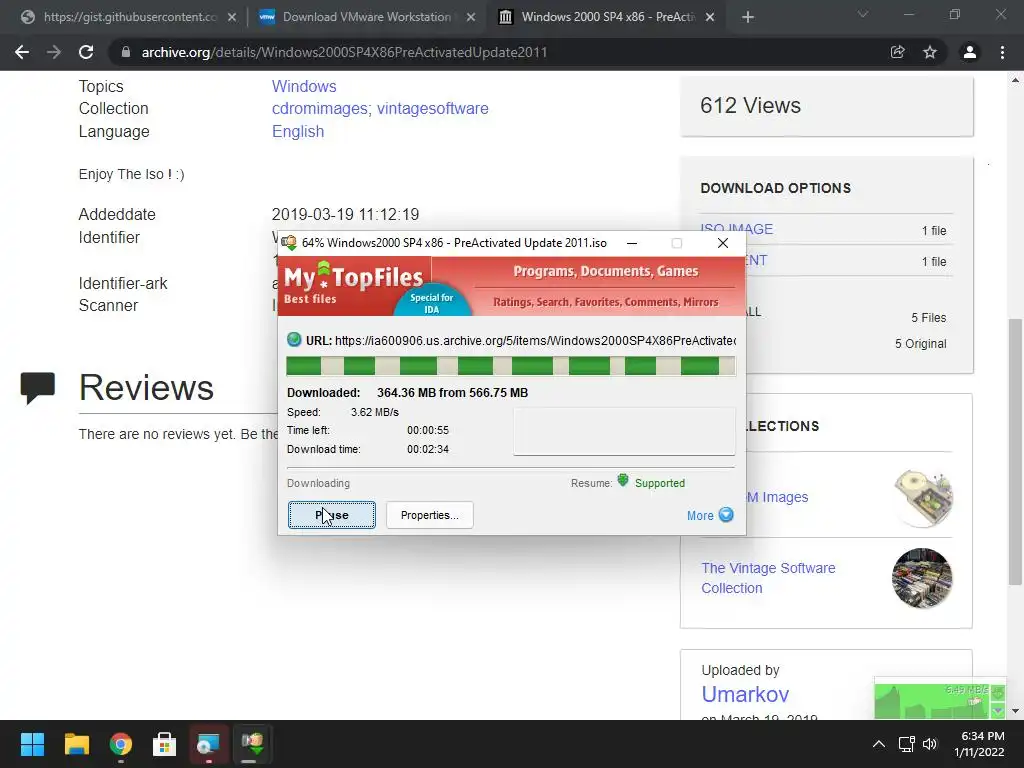This screenshot has height=768, width=1024.
Task: Click the CD-ROM Images collection thumbnail
Action: coord(922,498)
